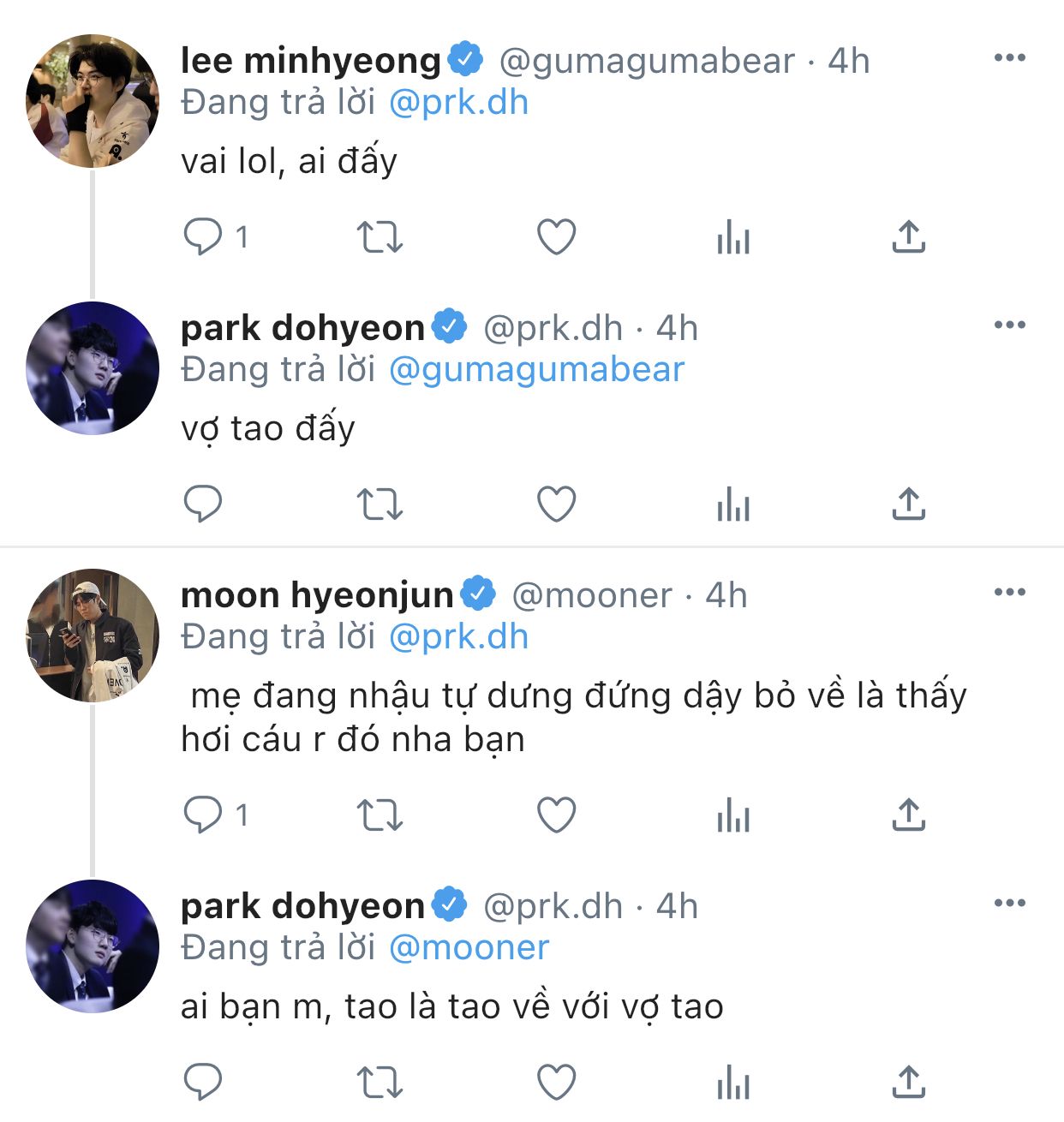Image resolution: width=1064 pixels, height=1122 pixels.
Task: View analytics on moon hyeonjun's tweet
Action: pyautogui.click(x=733, y=815)
